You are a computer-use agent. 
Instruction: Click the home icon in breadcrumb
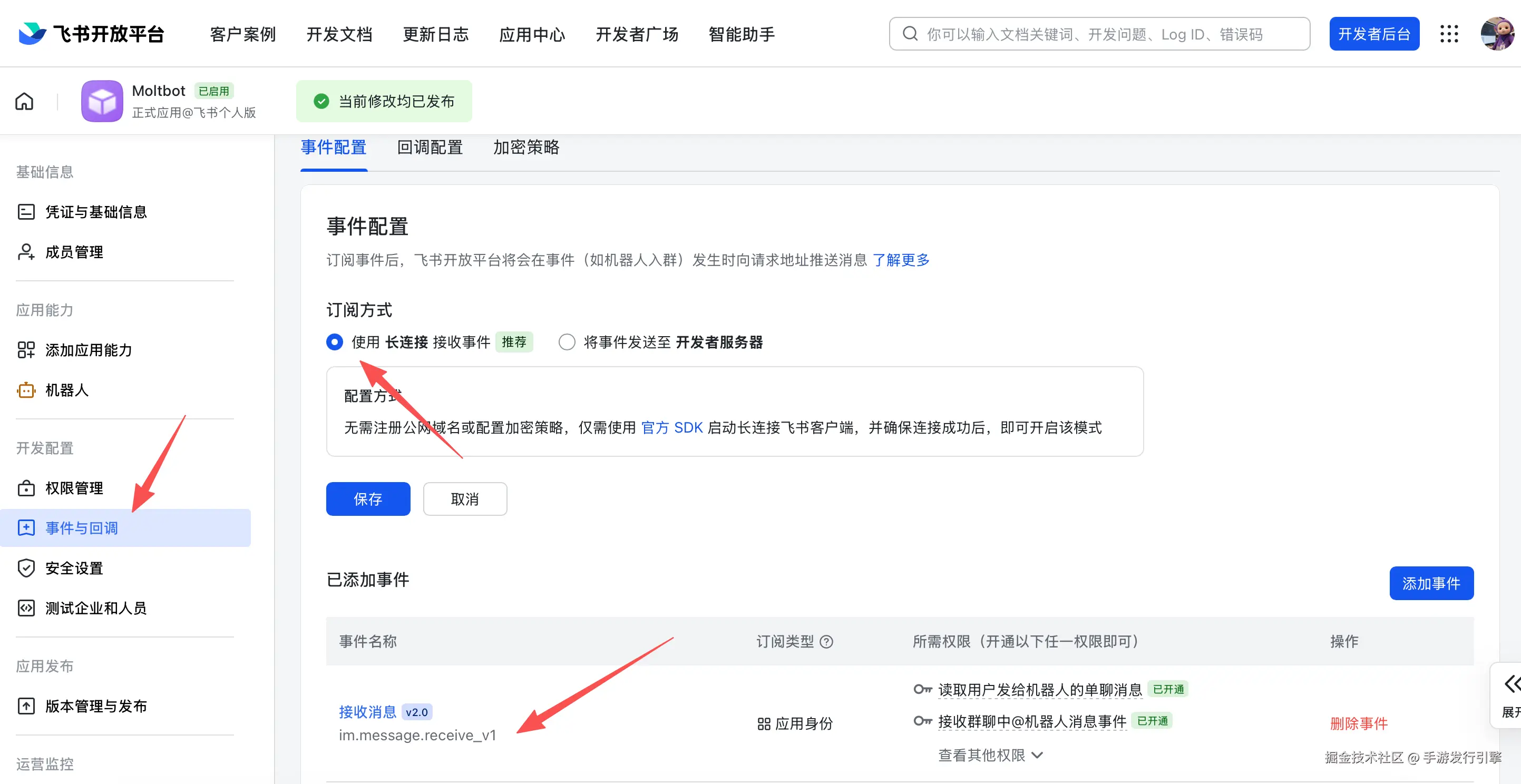click(24, 102)
